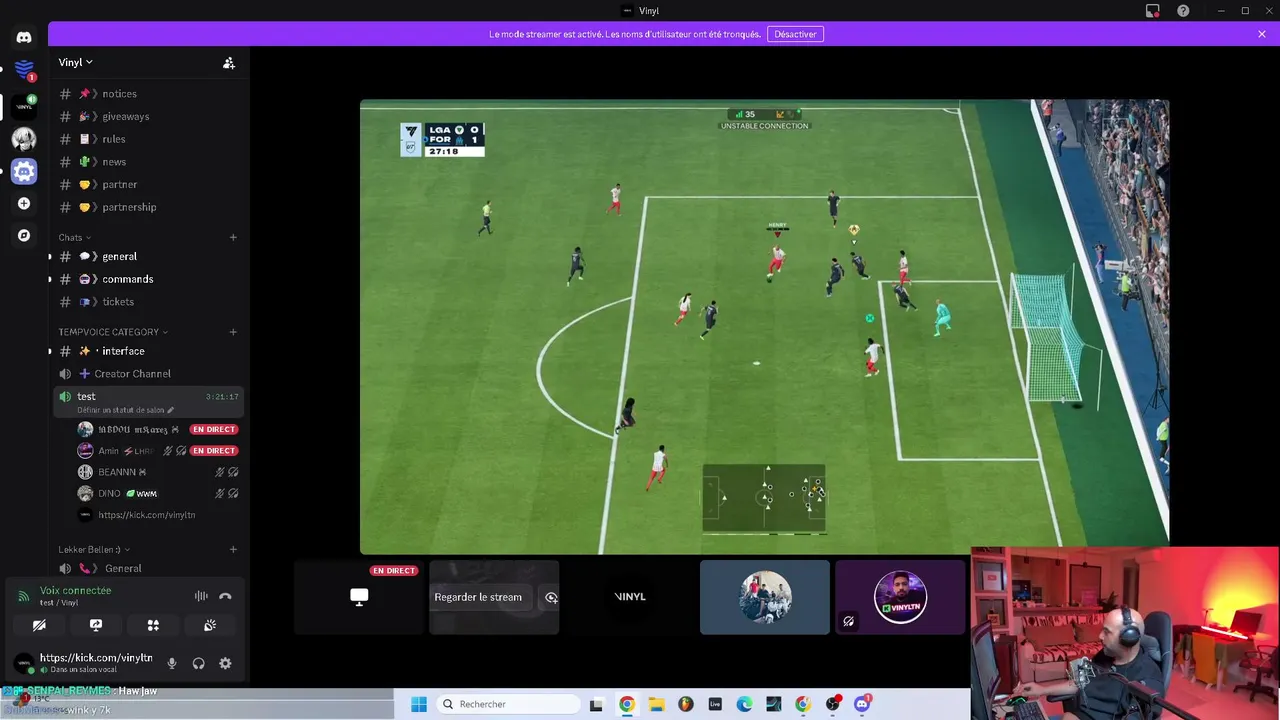The width and height of the screenshot is (1280, 720).
Task: Open the general text channel under Chats
Action: click(x=148, y=257)
